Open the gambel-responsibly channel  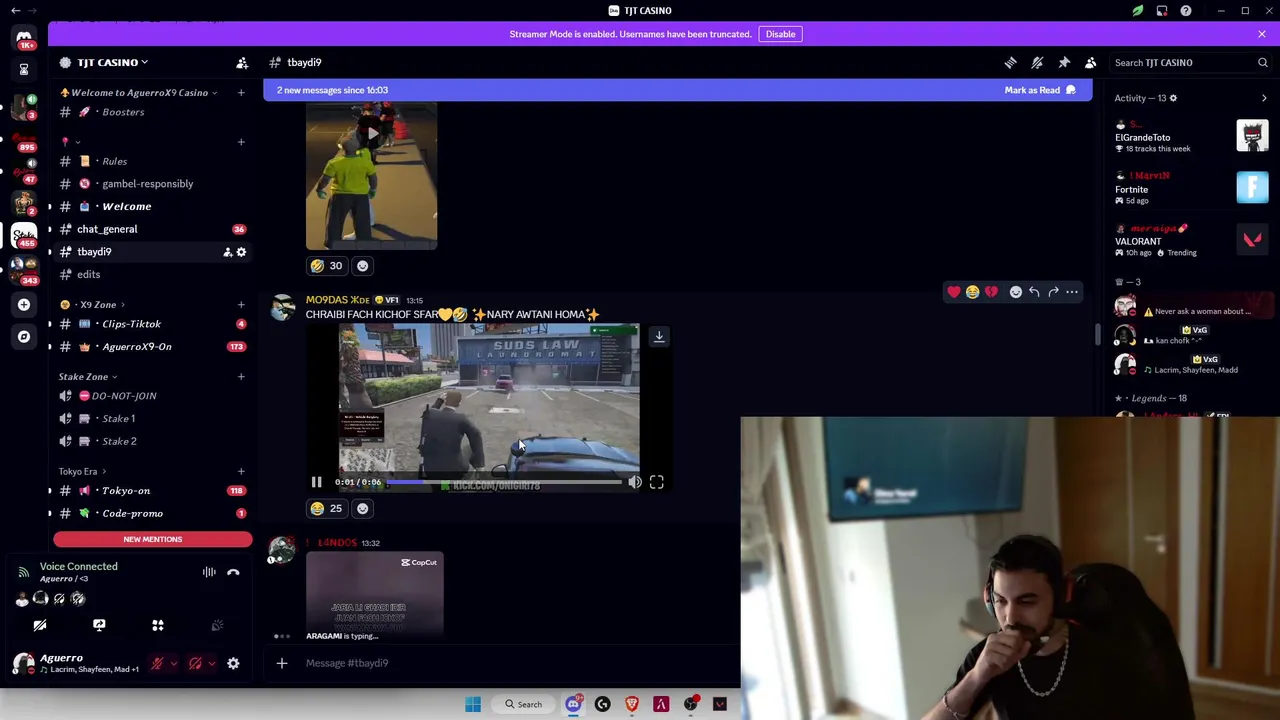pyautogui.click(x=153, y=184)
